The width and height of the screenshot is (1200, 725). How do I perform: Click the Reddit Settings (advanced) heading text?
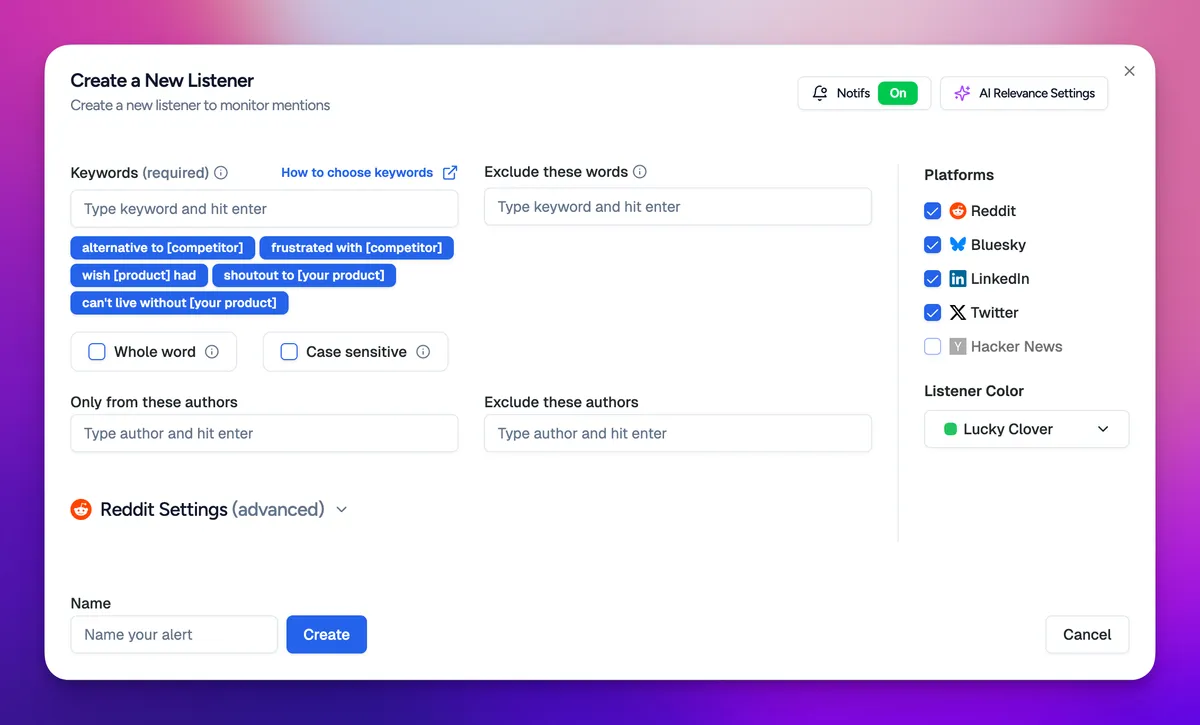coord(212,510)
